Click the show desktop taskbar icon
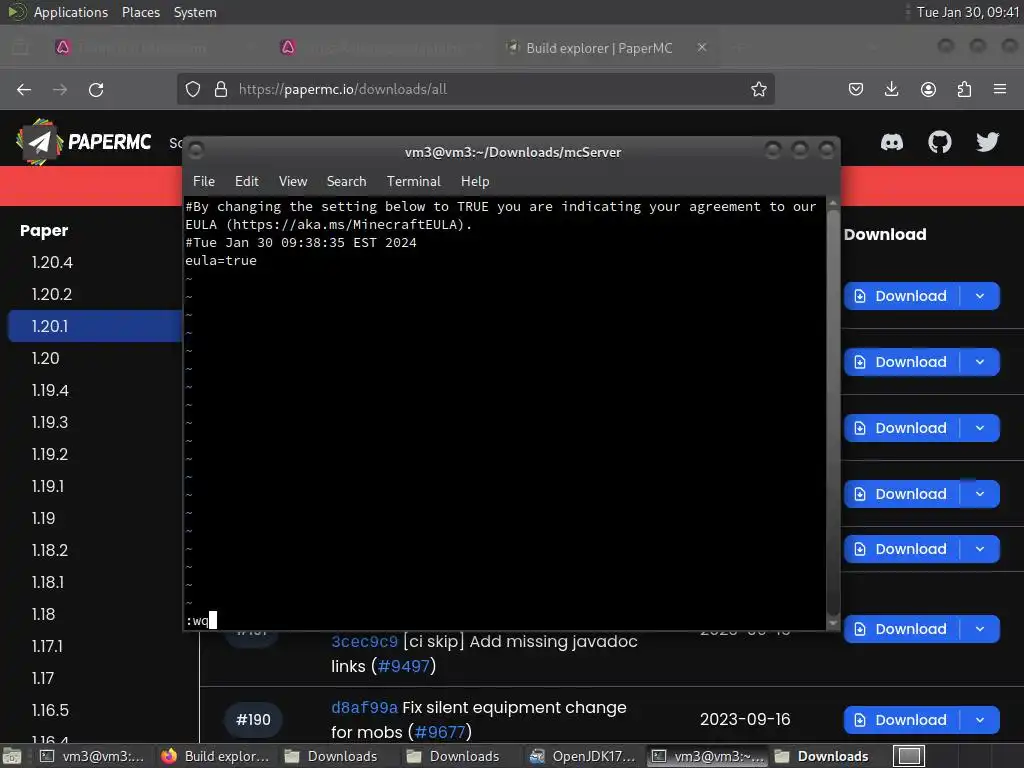Image resolution: width=1024 pixels, height=768 pixels. tap(10, 756)
